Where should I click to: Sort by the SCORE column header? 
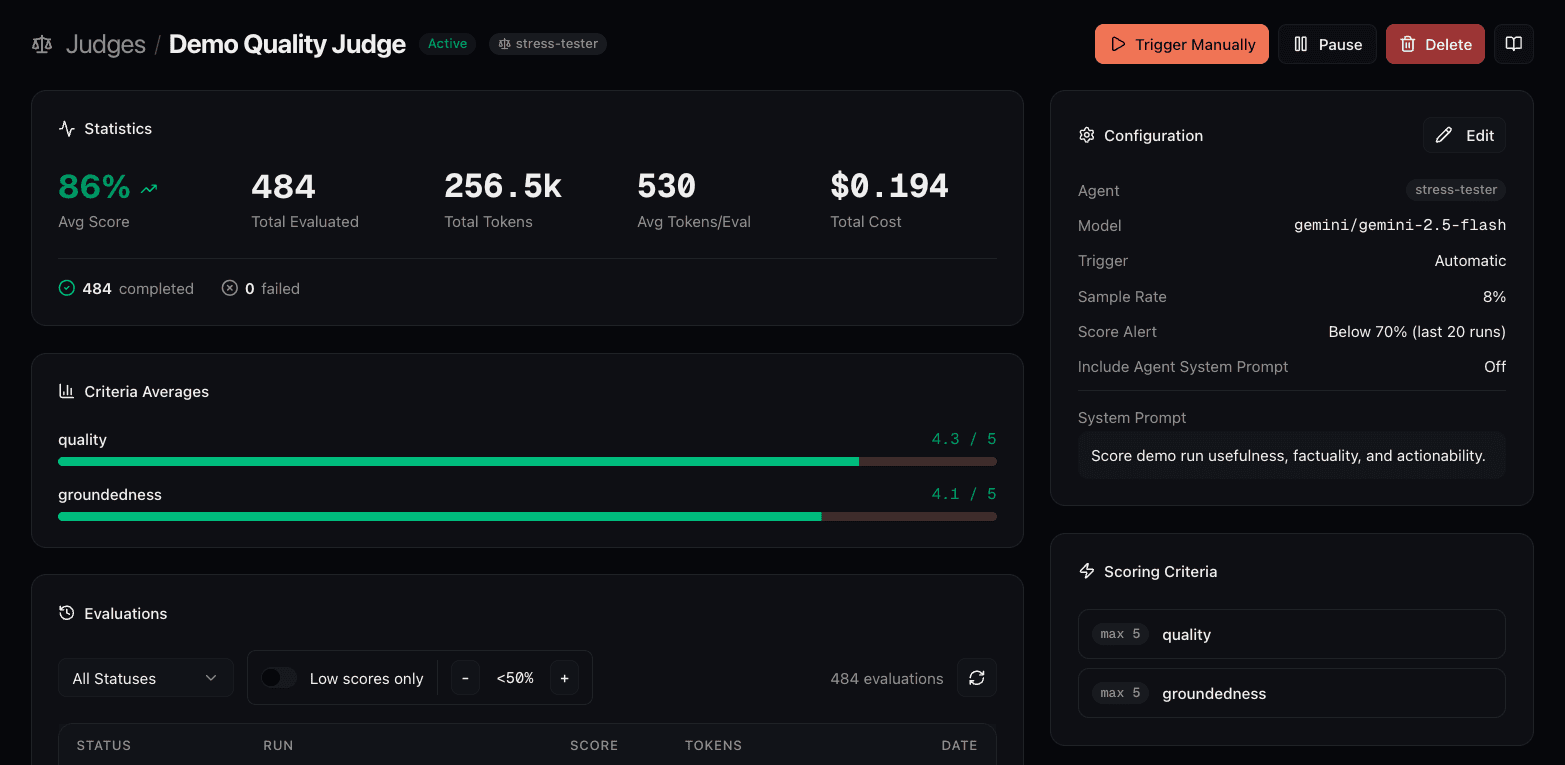(x=594, y=745)
